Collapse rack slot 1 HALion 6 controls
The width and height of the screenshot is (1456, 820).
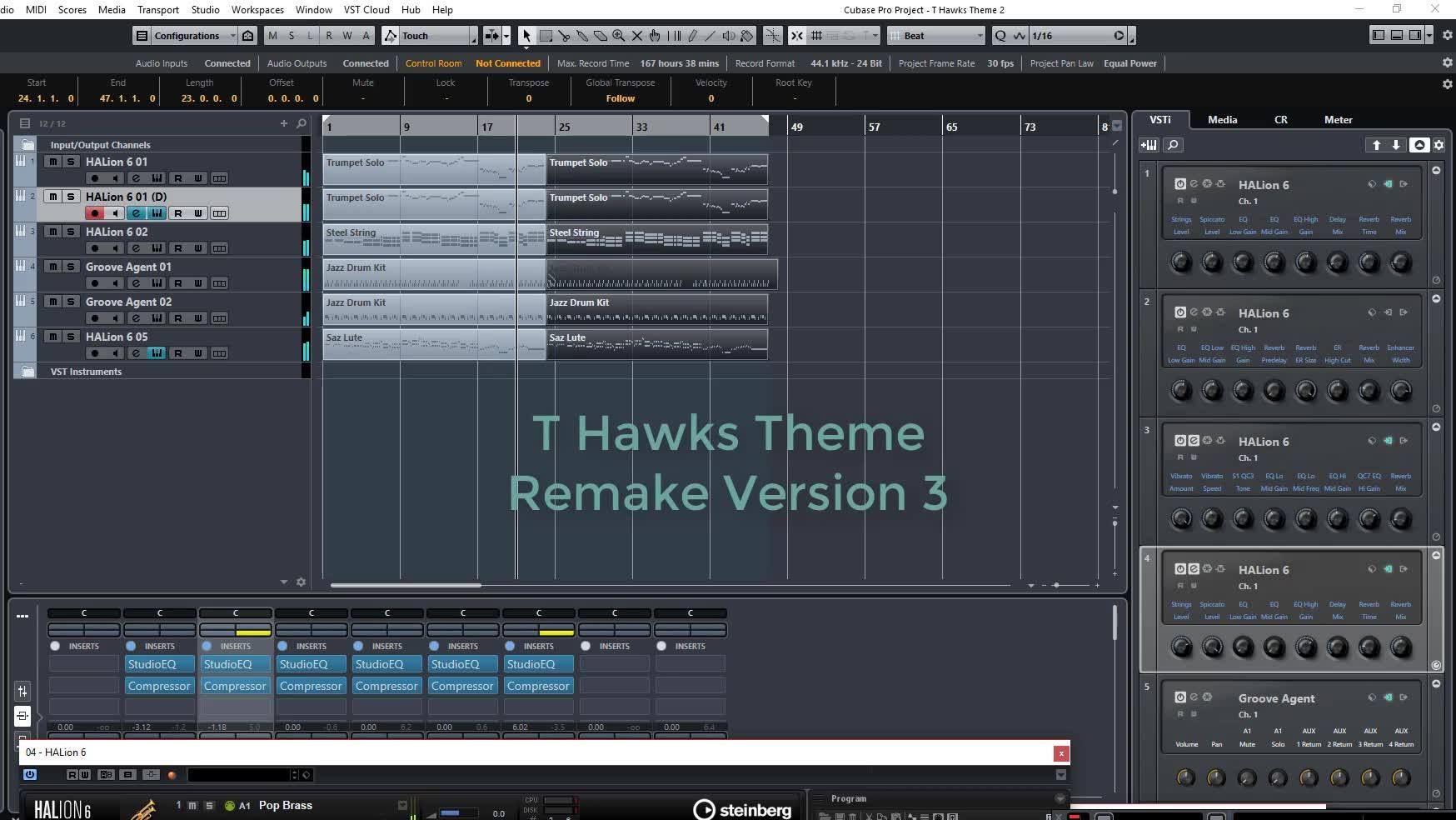coord(1436,170)
